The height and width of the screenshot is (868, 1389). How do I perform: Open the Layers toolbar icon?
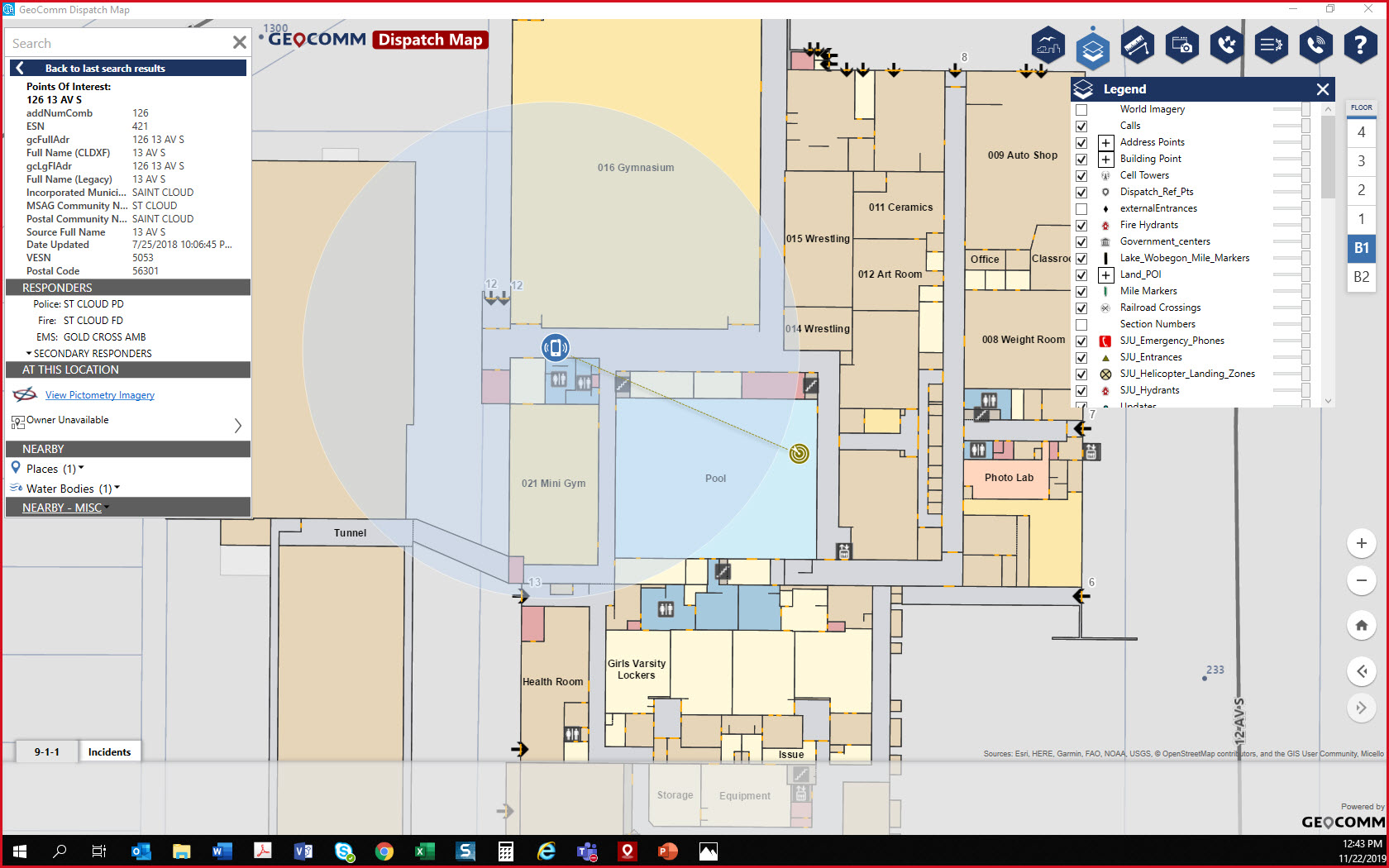[1093, 45]
